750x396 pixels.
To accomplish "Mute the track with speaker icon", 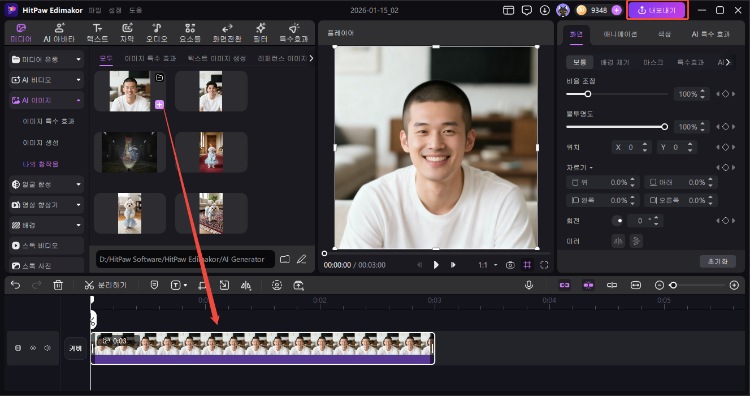I will pos(47,348).
